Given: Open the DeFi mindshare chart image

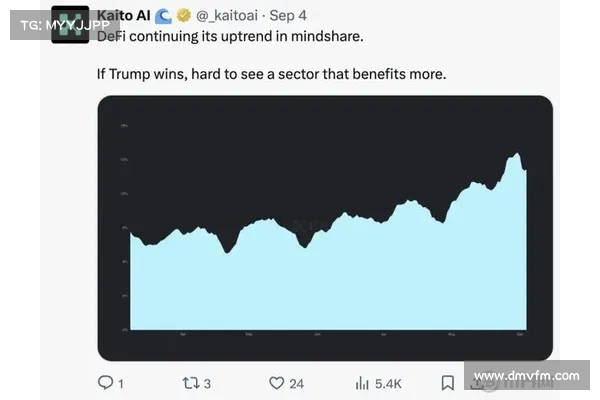Looking at the screenshot, I should [x=325, y=228].
